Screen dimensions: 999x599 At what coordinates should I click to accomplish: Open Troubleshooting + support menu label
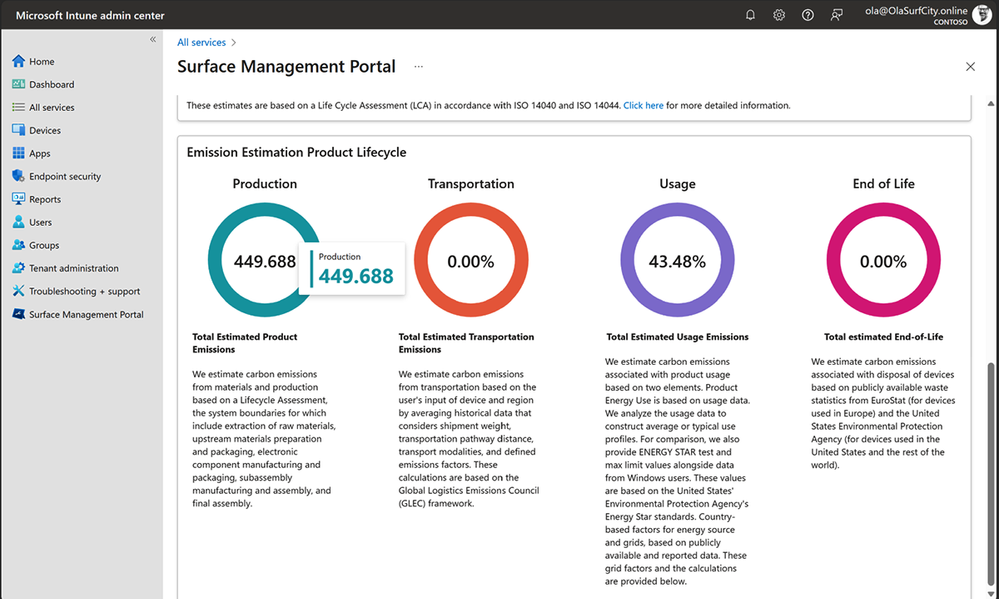pos(85,291)
